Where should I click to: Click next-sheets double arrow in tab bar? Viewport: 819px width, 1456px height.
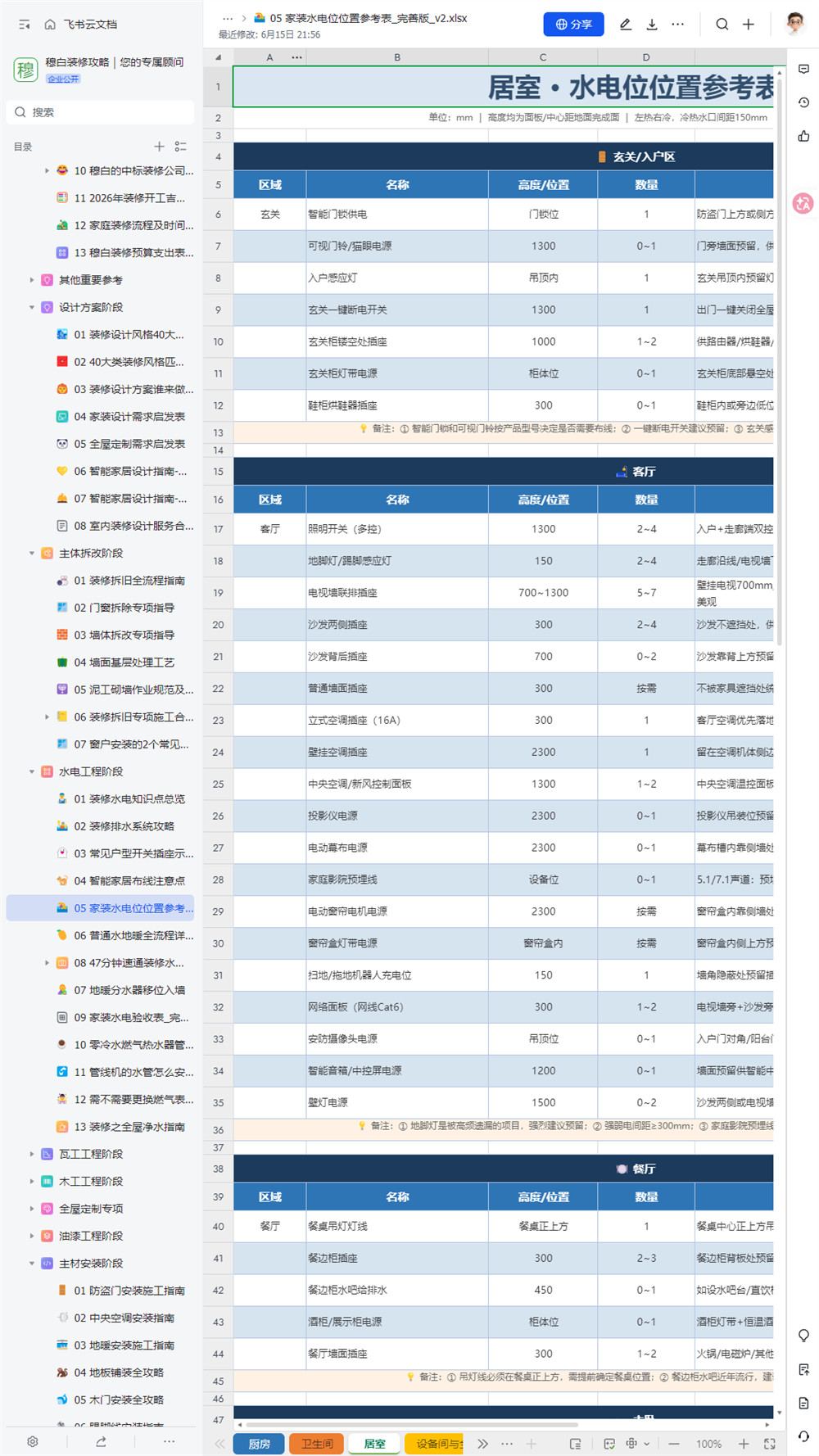click(x=483, y=1444)
